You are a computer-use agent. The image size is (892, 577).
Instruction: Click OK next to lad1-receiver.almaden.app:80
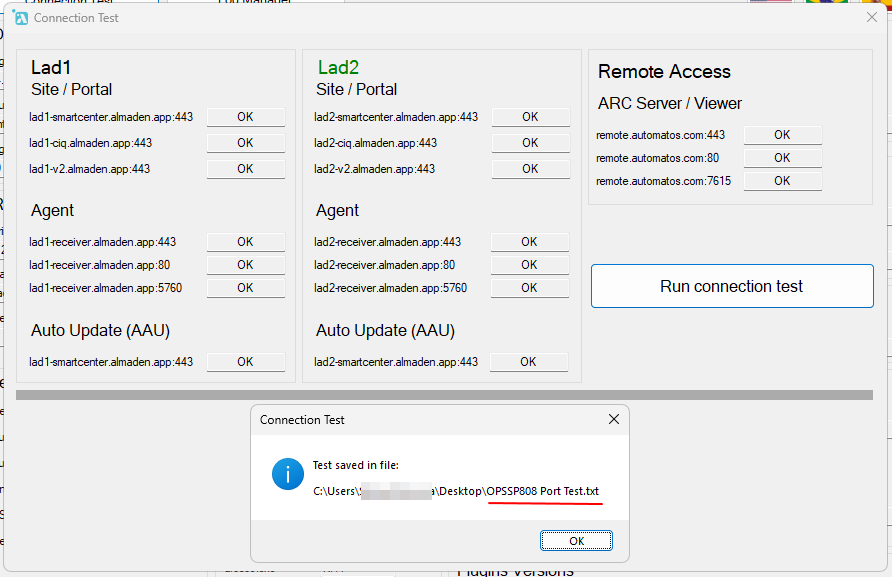(245, 264)
